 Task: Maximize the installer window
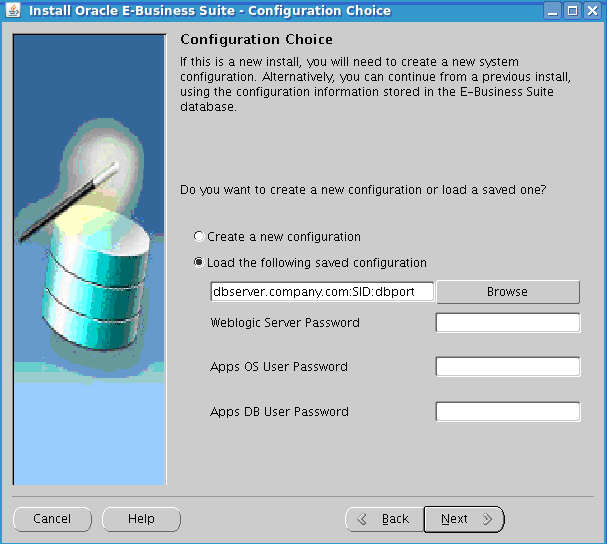573,10
